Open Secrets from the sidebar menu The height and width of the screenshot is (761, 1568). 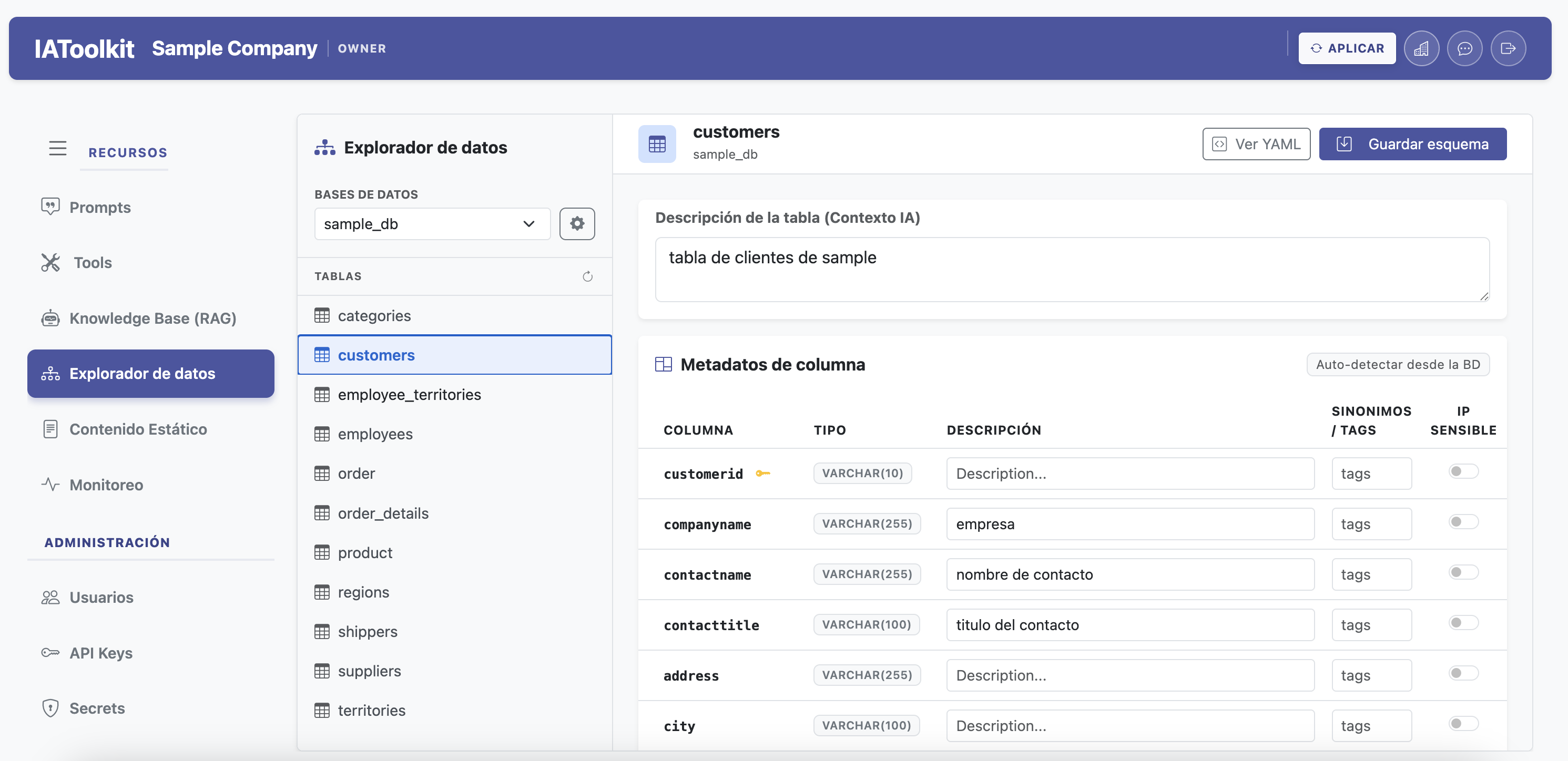point(100,708)
